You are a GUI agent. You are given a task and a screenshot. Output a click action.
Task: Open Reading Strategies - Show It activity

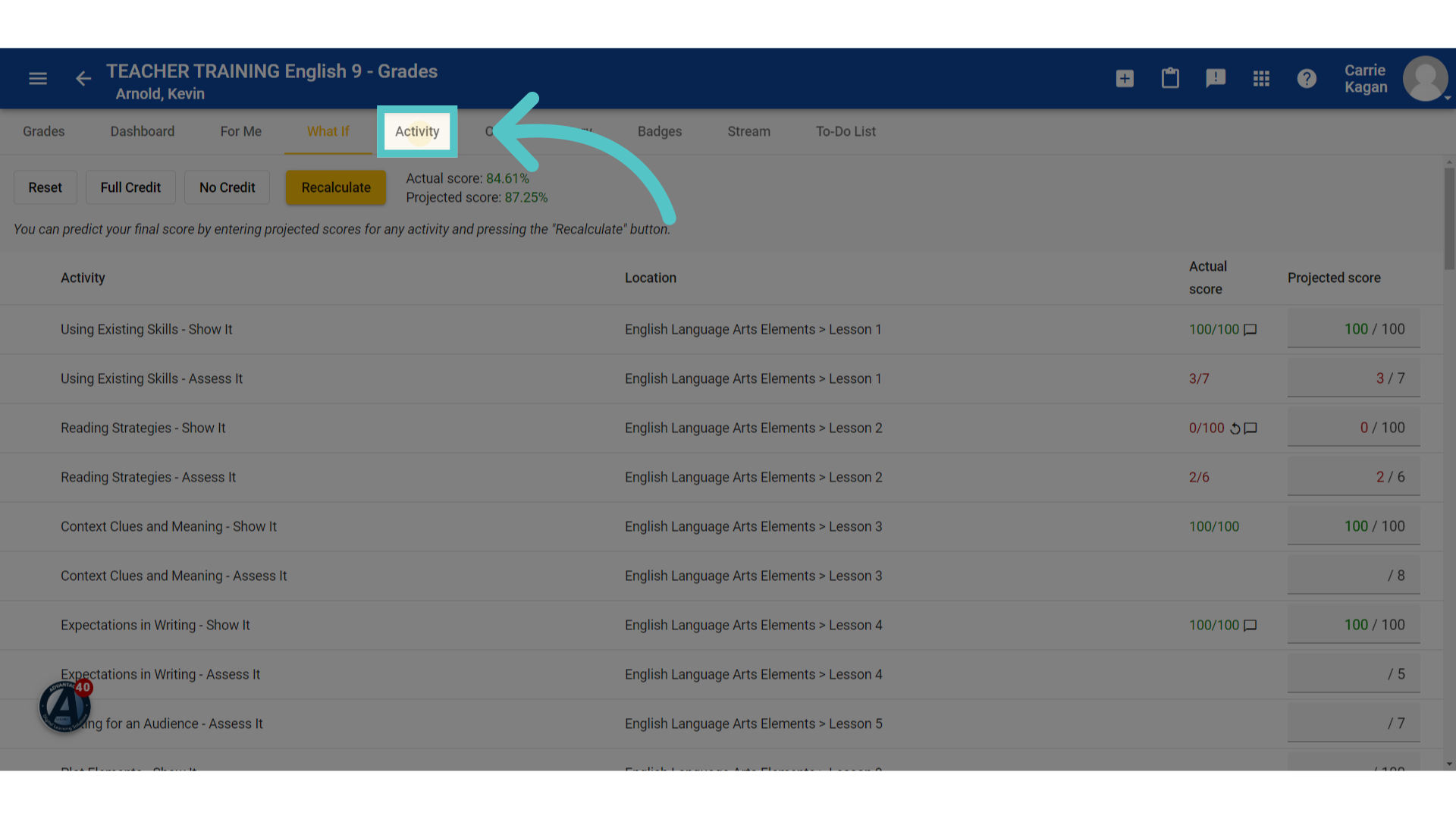point(143,428)
